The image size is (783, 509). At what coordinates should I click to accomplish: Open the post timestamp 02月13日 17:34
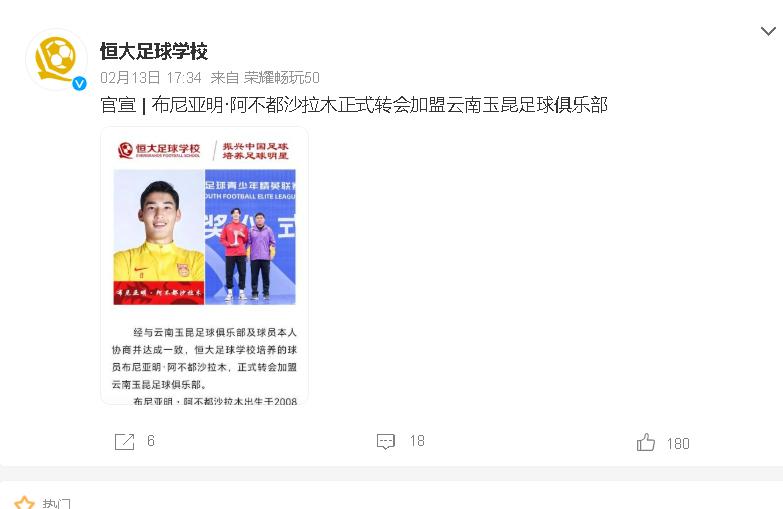coord(151,78)
